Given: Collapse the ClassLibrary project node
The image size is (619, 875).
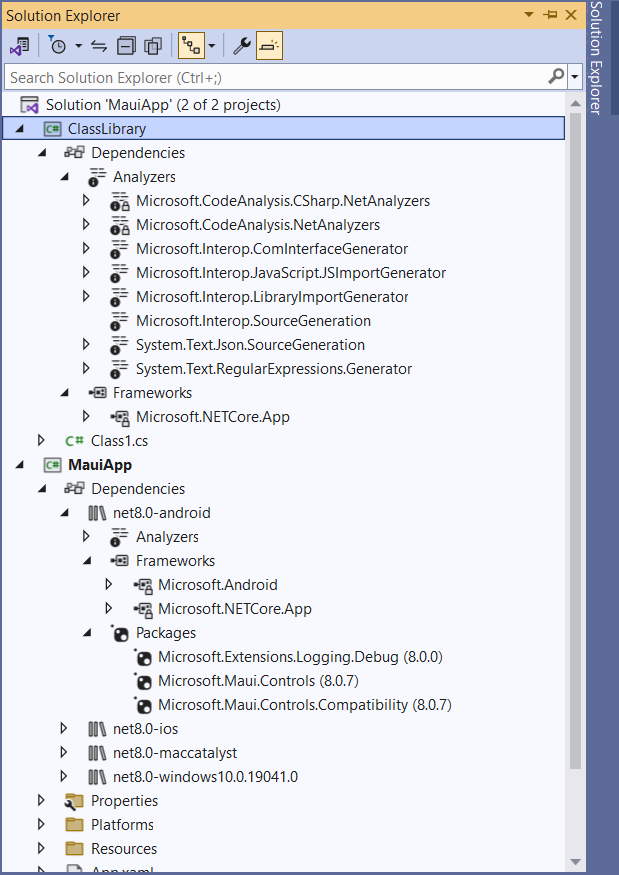Looking at the screenshot, I should tap(20, 128).
